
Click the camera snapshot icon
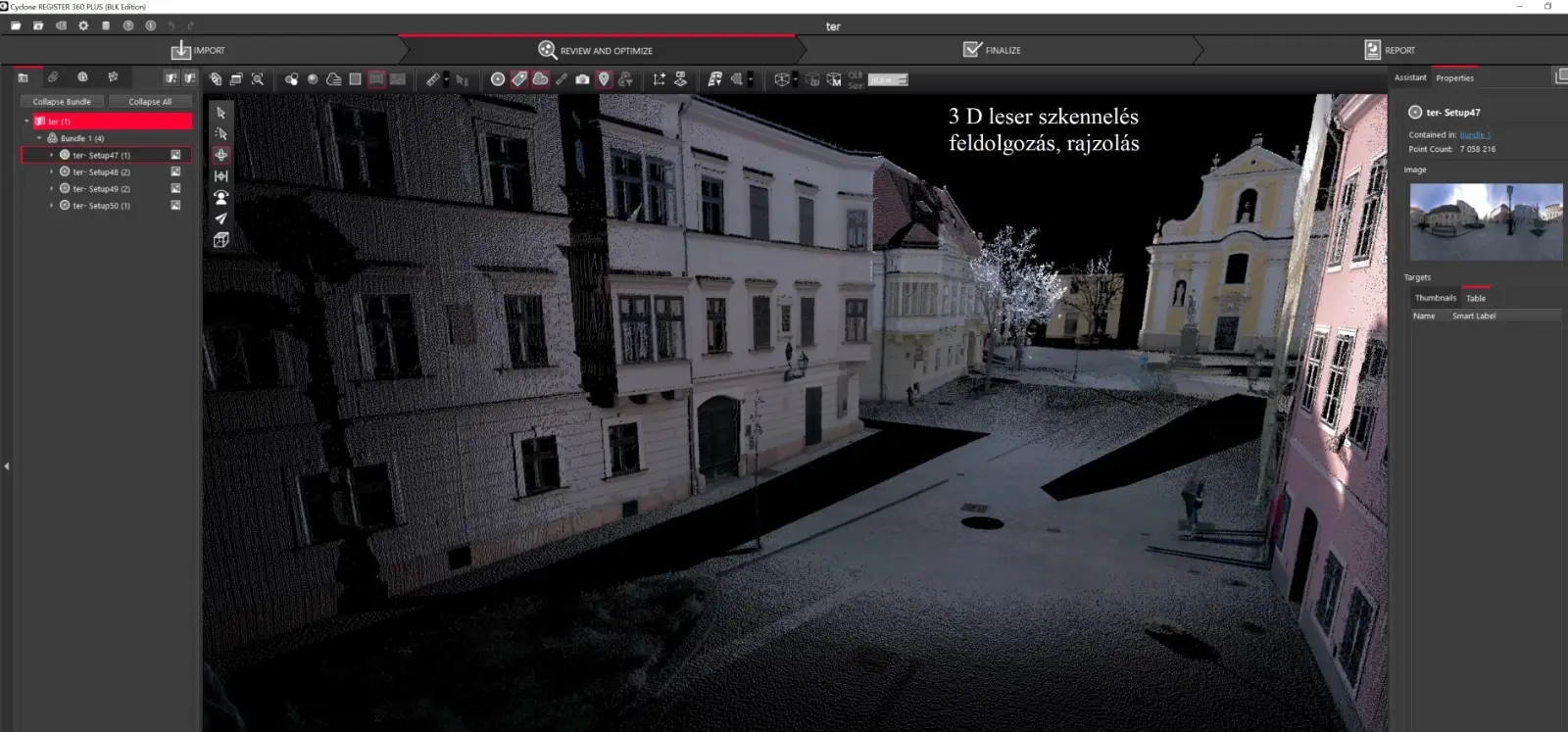point(582,79)
